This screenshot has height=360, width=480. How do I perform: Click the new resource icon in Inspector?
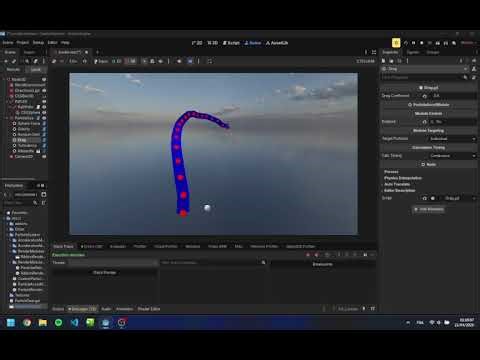383,61
